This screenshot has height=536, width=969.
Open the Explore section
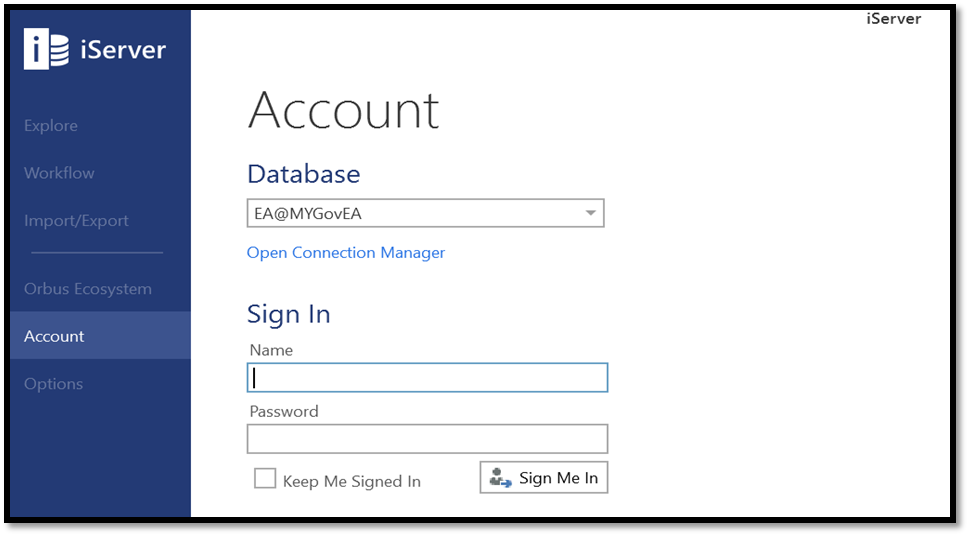click(x=51, y=125)
